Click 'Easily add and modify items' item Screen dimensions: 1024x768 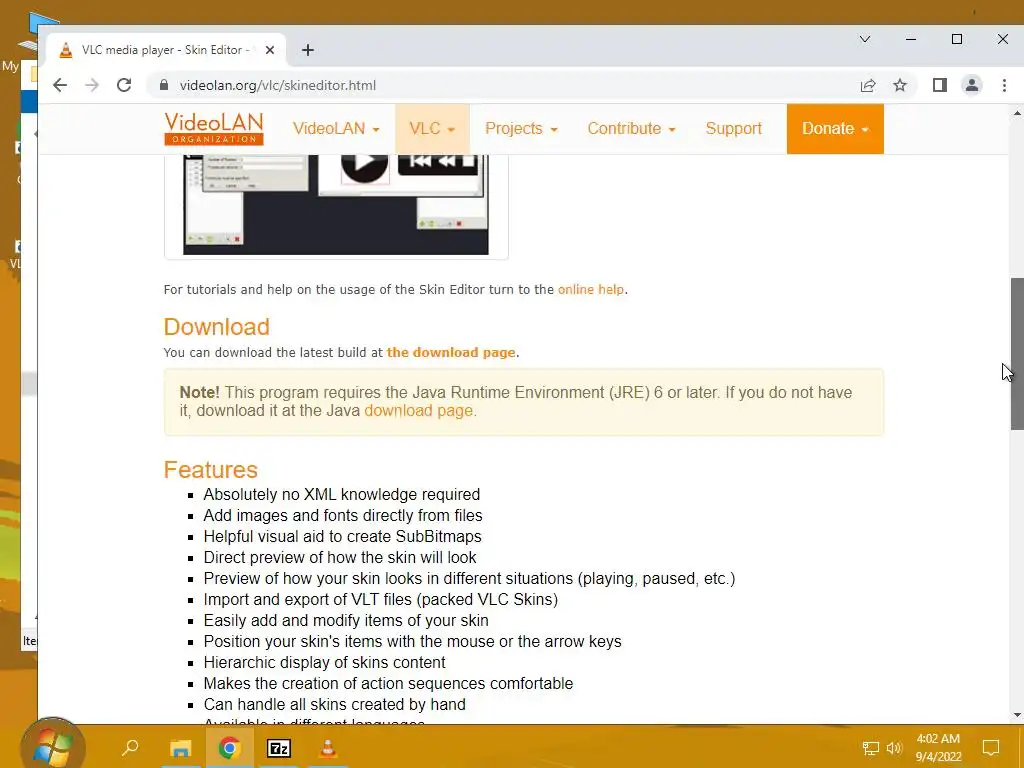click(x=346, y=620)
